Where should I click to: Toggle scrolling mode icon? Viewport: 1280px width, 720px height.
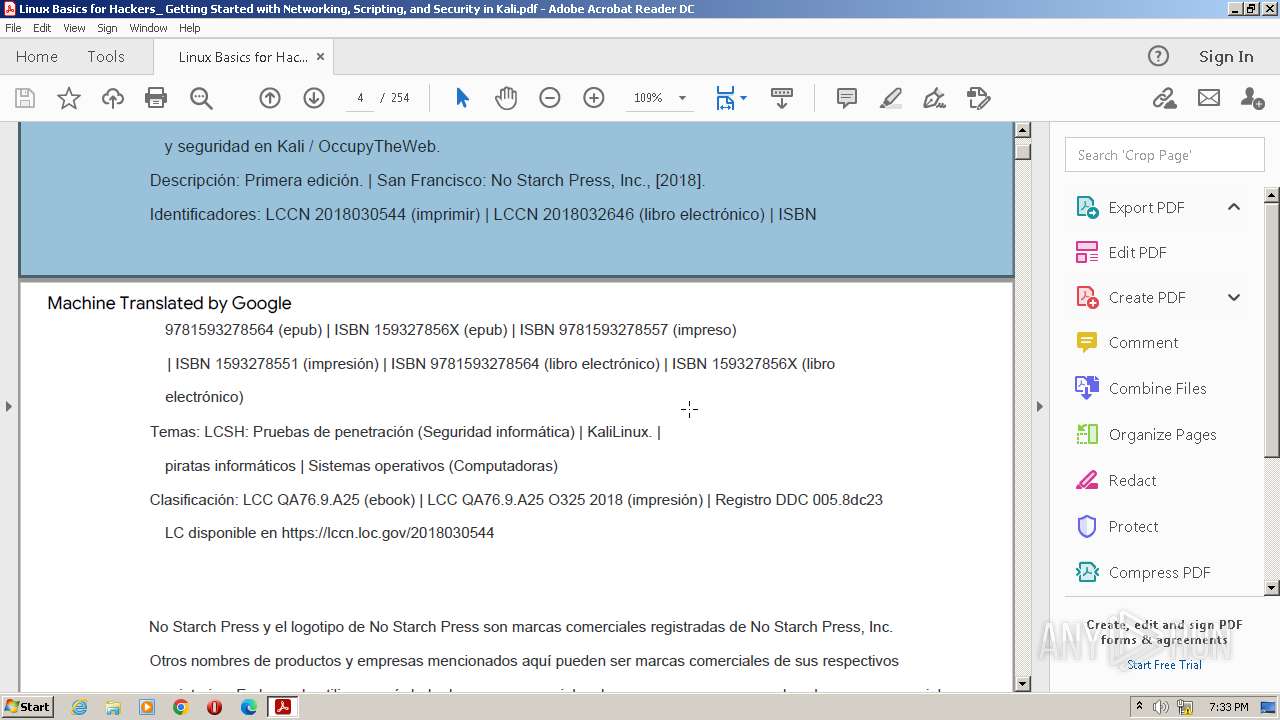tap(782, 98)
